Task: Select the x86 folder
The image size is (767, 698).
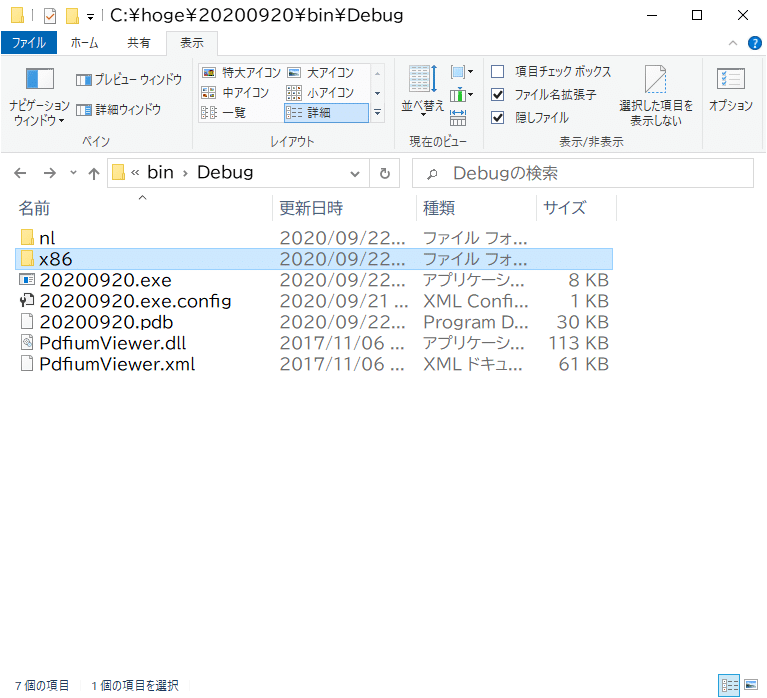Action: coord(314,259)
